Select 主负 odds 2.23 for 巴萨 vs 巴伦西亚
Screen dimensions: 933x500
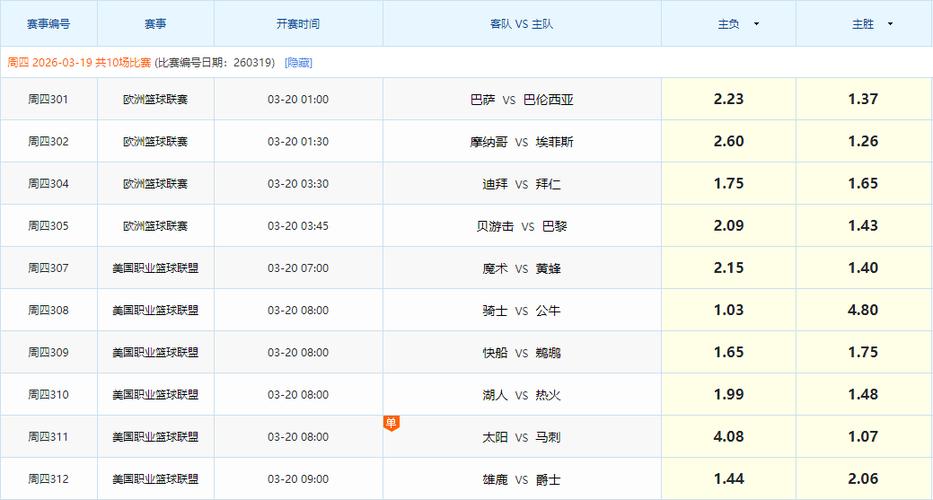click(729, 99)
